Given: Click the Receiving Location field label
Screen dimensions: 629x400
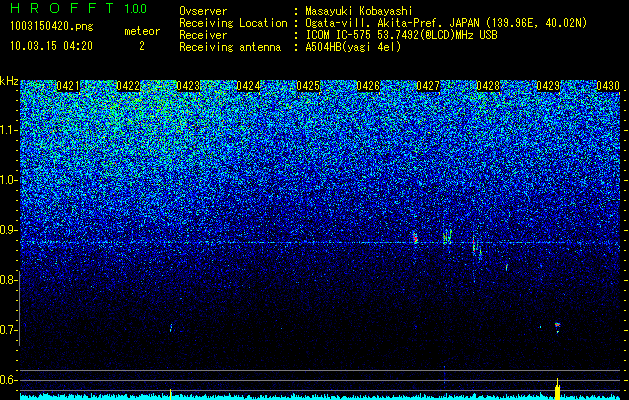Looking at the screenshot, I should coord(233,23).
